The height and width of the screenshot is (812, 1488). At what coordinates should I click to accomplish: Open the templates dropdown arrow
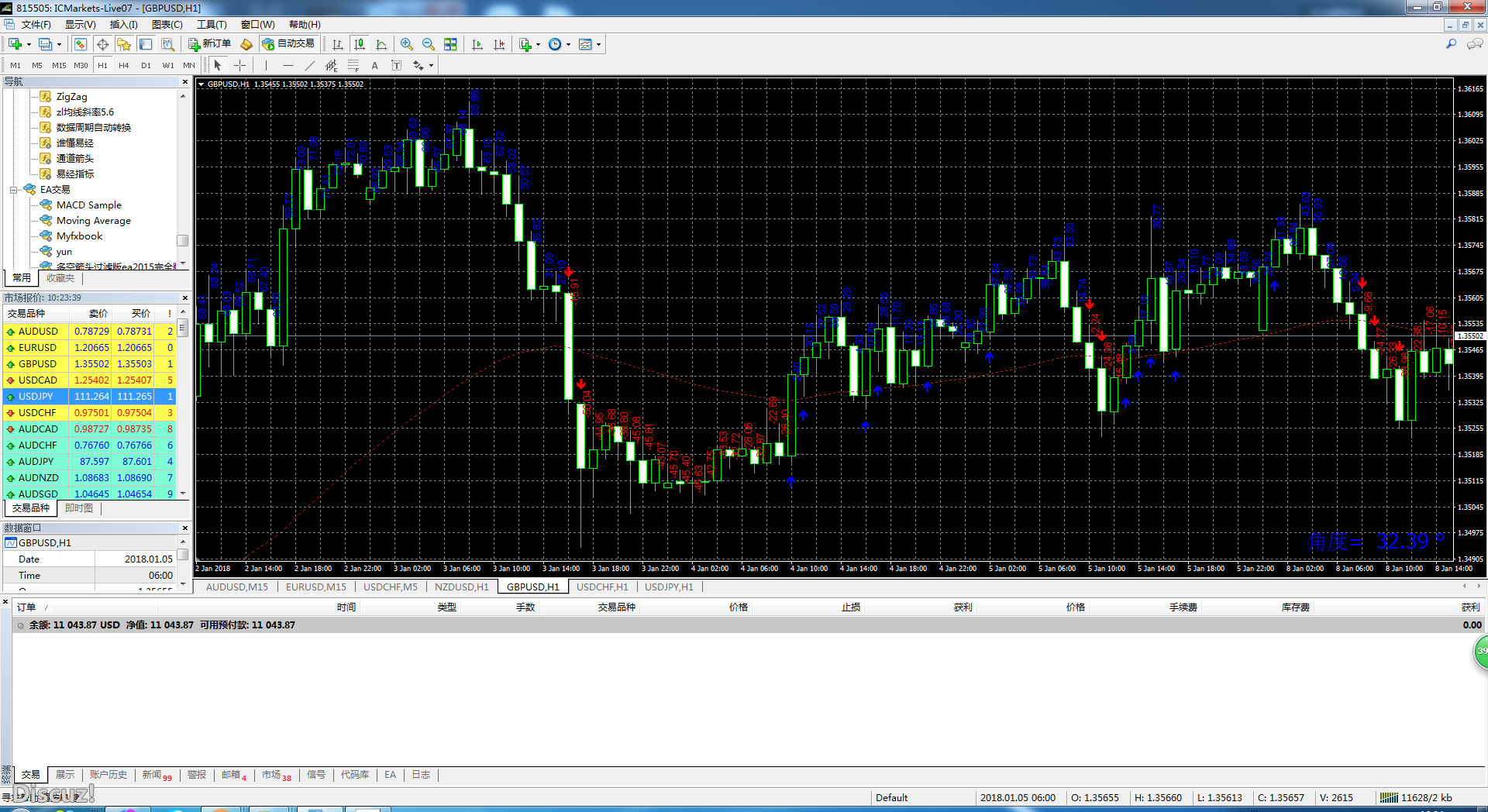point(598,44)
